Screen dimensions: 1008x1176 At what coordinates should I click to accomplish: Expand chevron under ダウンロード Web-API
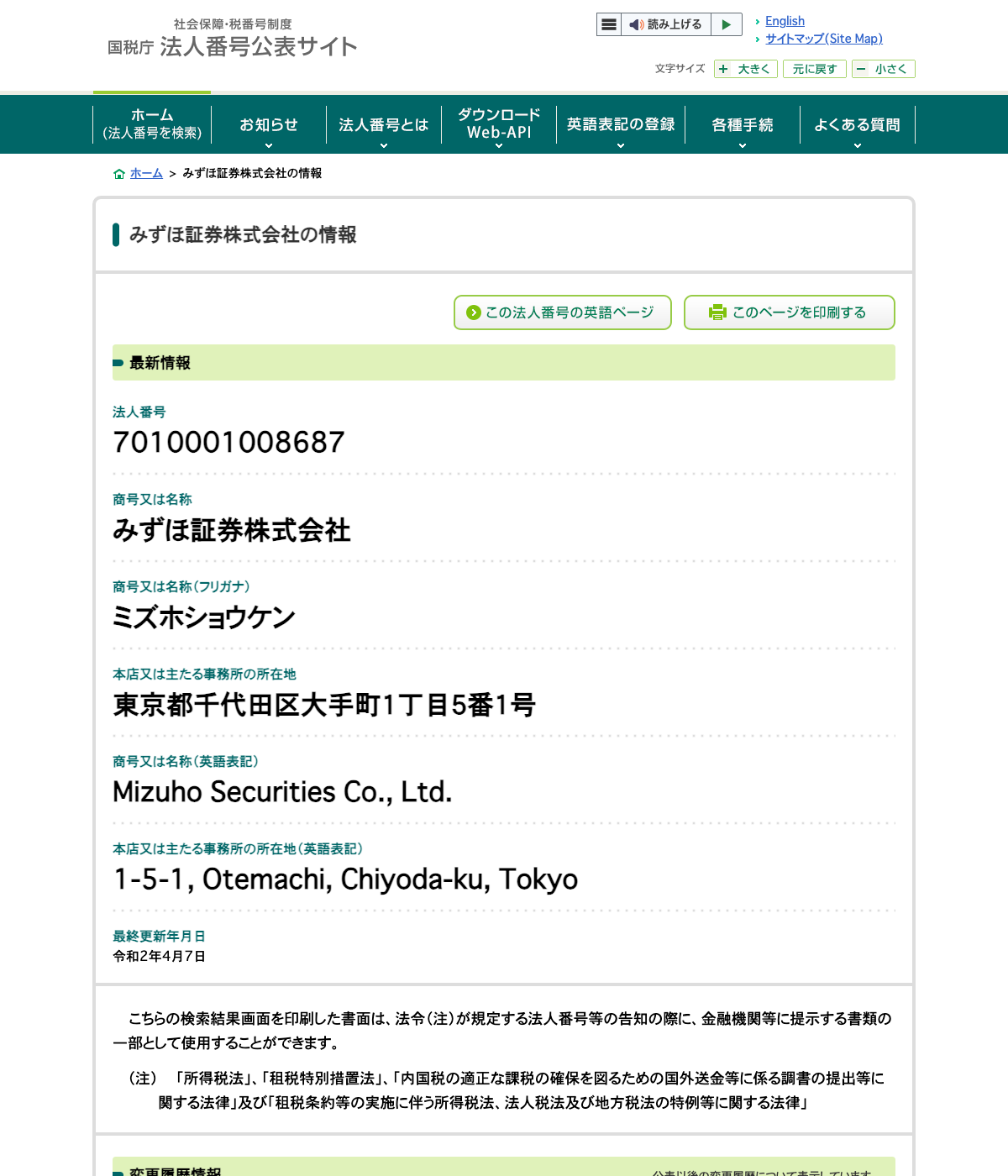coord(499,146)
